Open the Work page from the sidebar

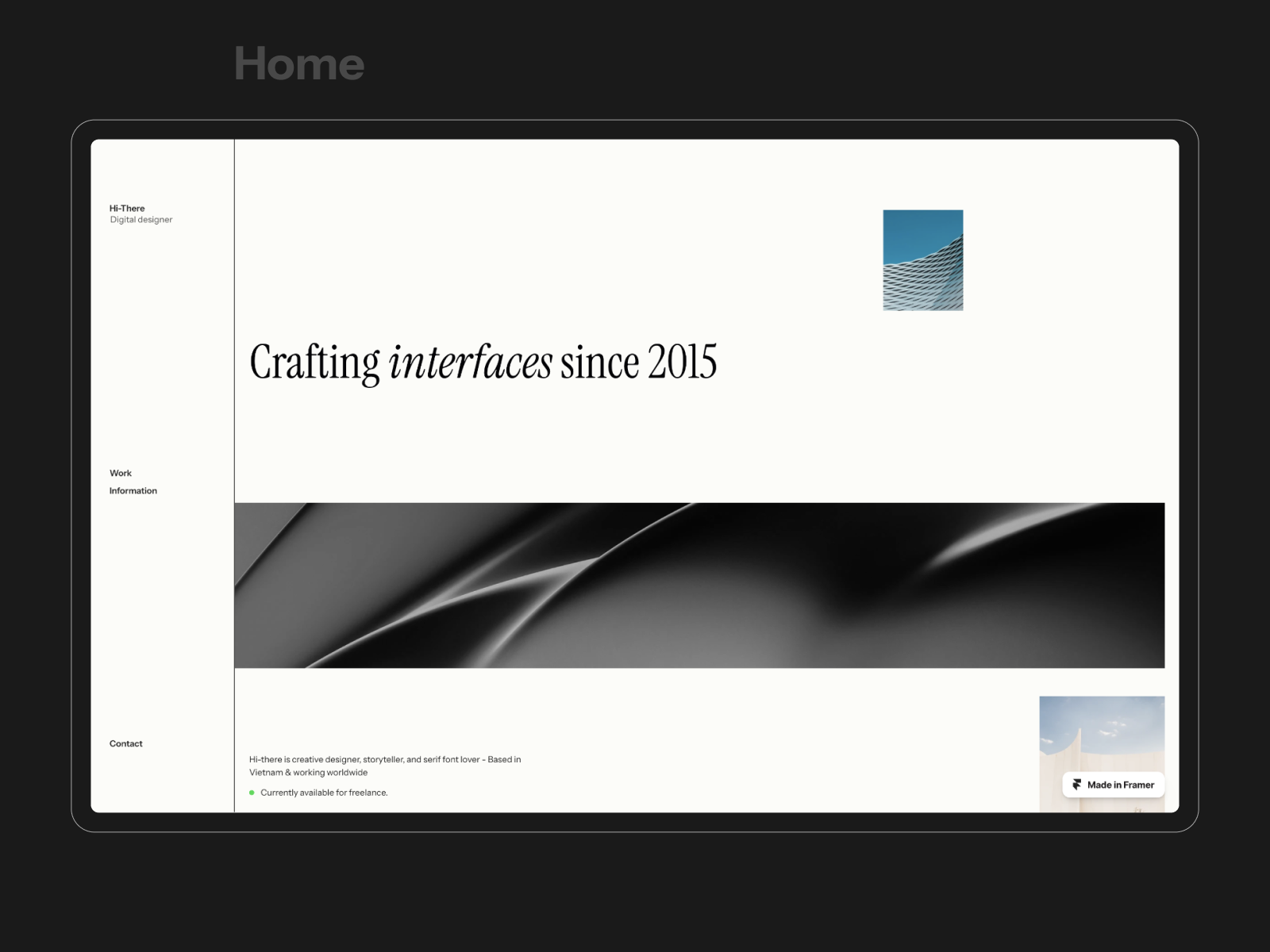click(121, 473)
